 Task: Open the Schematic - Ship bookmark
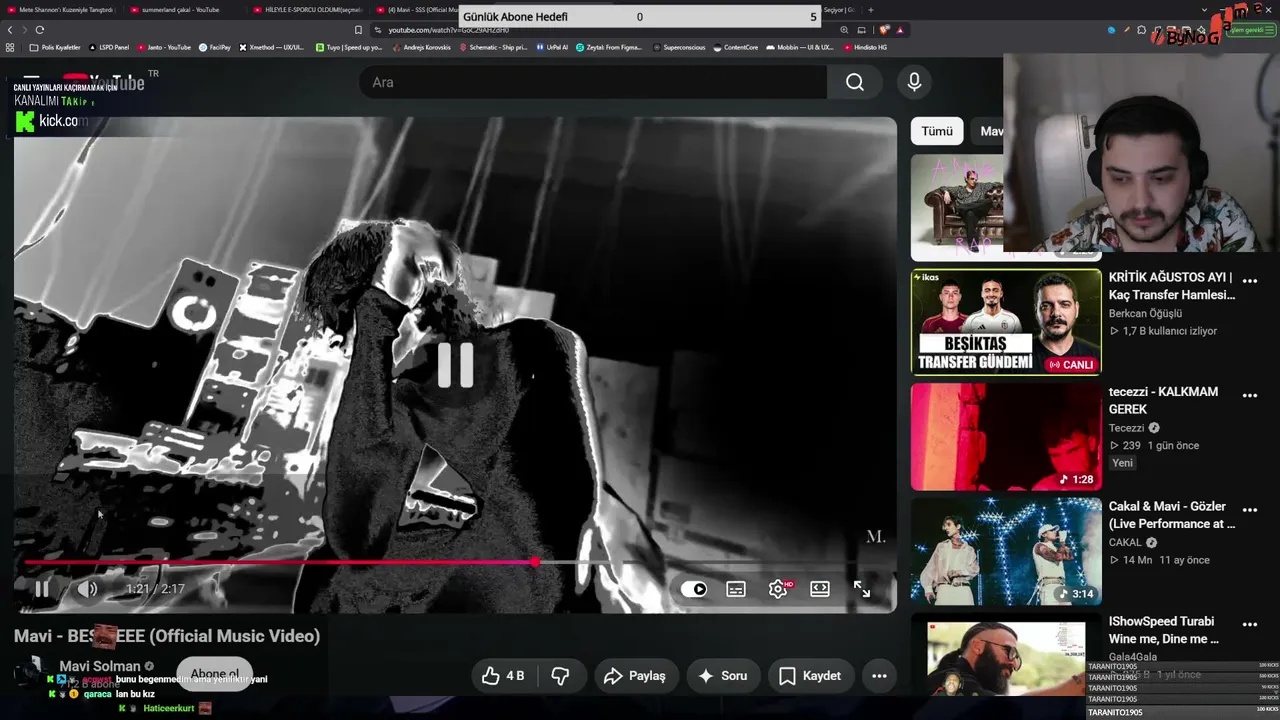click(x=493, y=47)
